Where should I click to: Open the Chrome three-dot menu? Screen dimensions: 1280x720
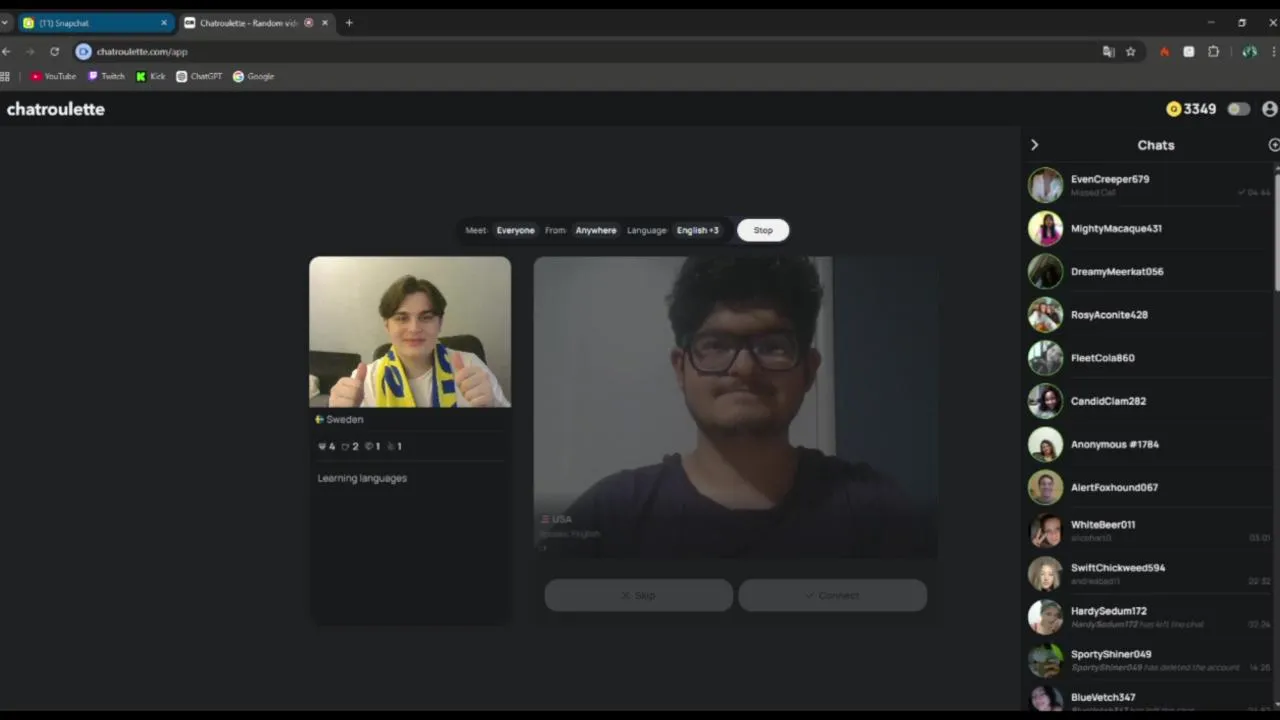point(1275,51)
